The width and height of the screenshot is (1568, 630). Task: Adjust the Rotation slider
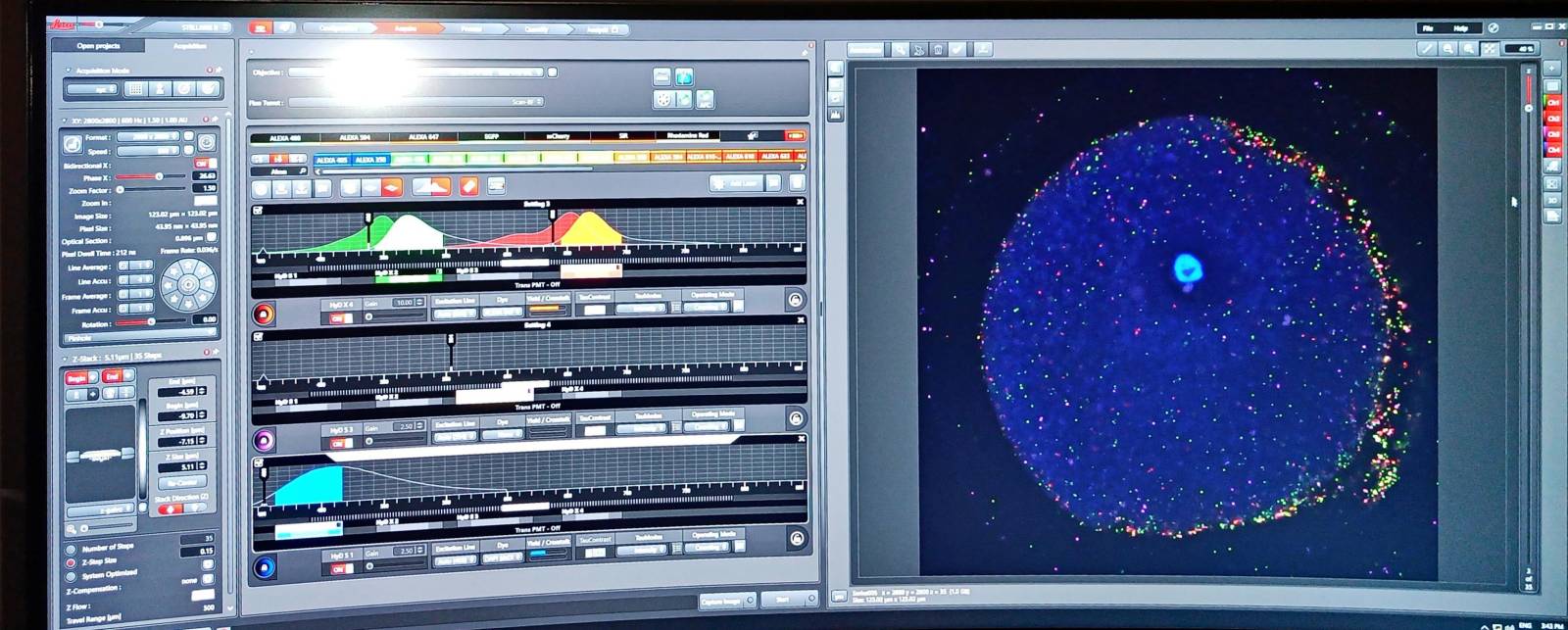pyautogui.click(x=153, y=321)
